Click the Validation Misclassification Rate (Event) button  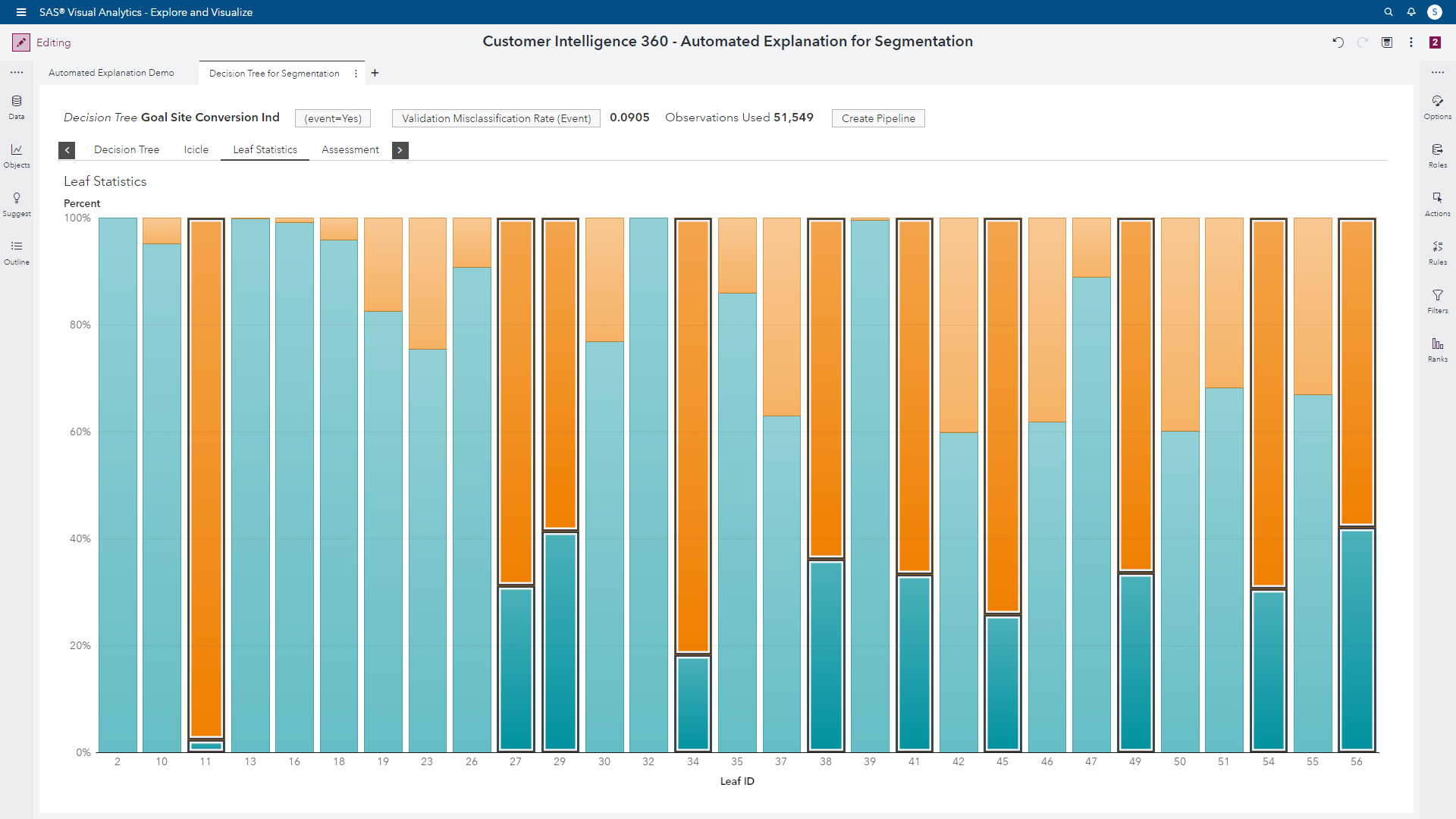point(496,118)
